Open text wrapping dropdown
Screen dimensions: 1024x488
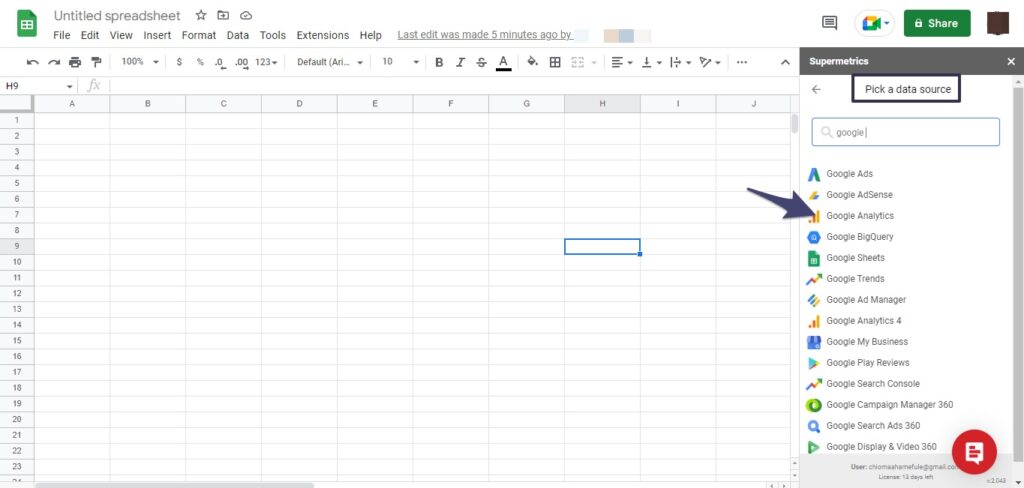point(680,62)
